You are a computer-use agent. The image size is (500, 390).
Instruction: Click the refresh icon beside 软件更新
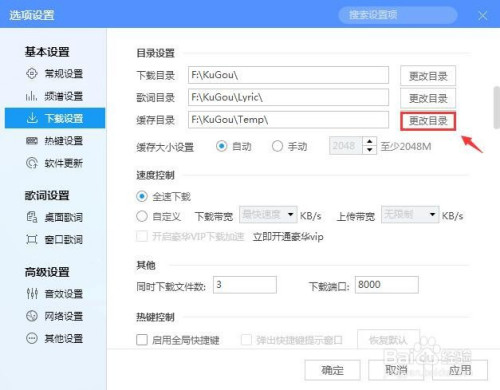(32, 163)
